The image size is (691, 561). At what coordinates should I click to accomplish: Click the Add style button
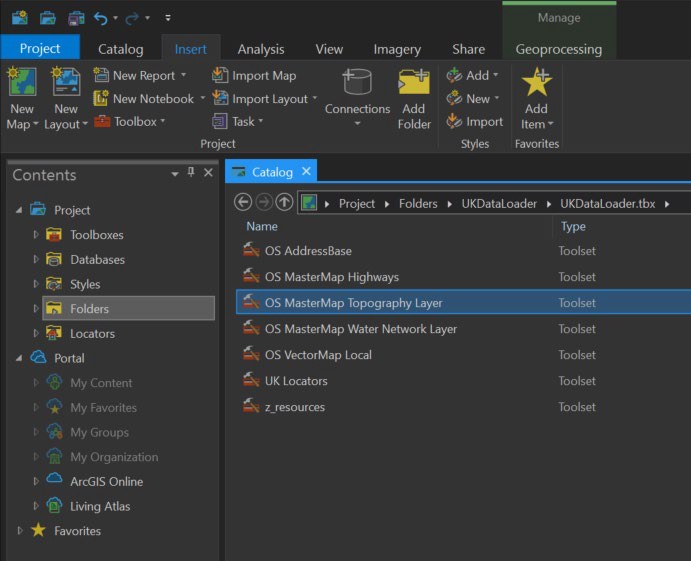[472, 75]
